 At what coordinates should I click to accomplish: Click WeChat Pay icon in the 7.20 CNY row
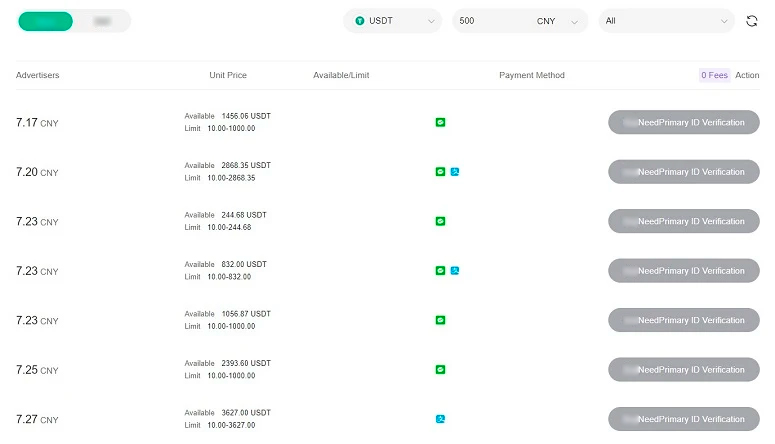(440, 172)
